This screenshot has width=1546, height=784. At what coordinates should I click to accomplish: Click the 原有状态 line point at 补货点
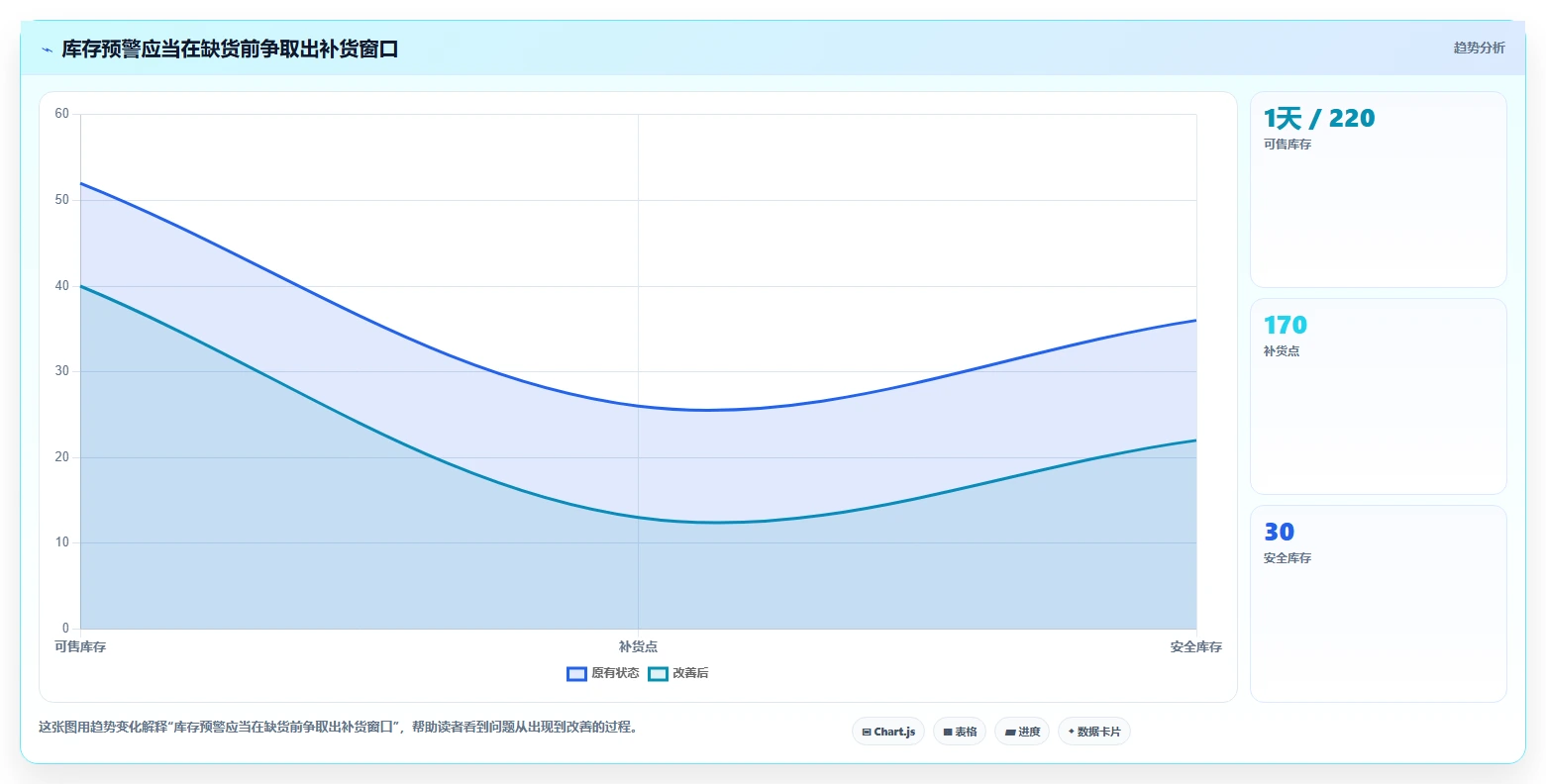tap(638, 406)
